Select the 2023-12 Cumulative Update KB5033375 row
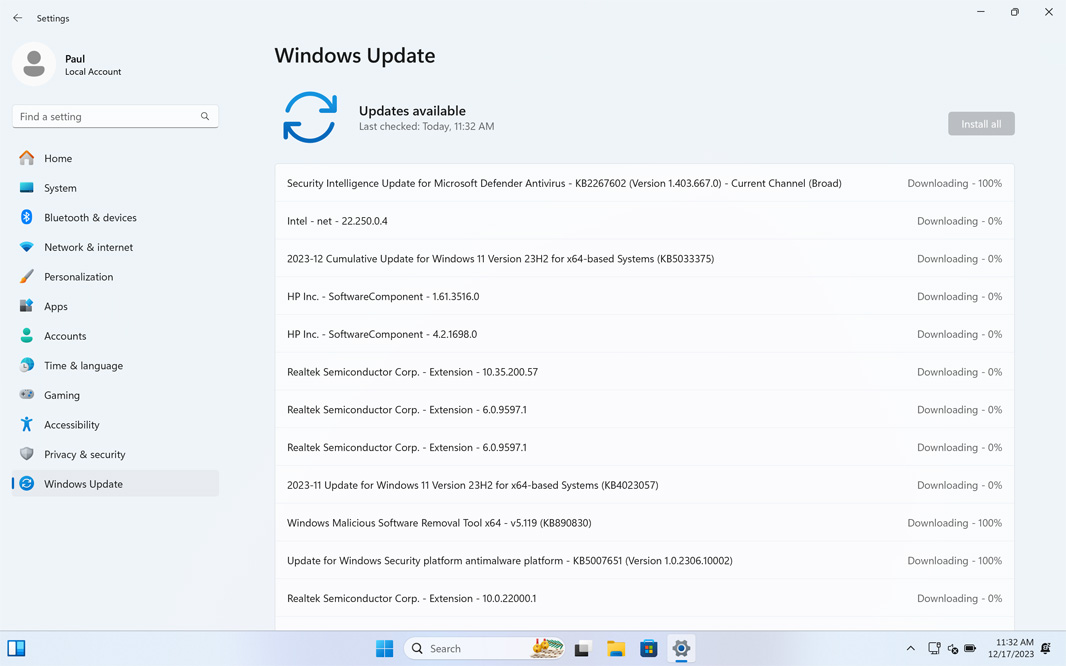Screen dimensions: 1066x666 [x=644, y=258]
